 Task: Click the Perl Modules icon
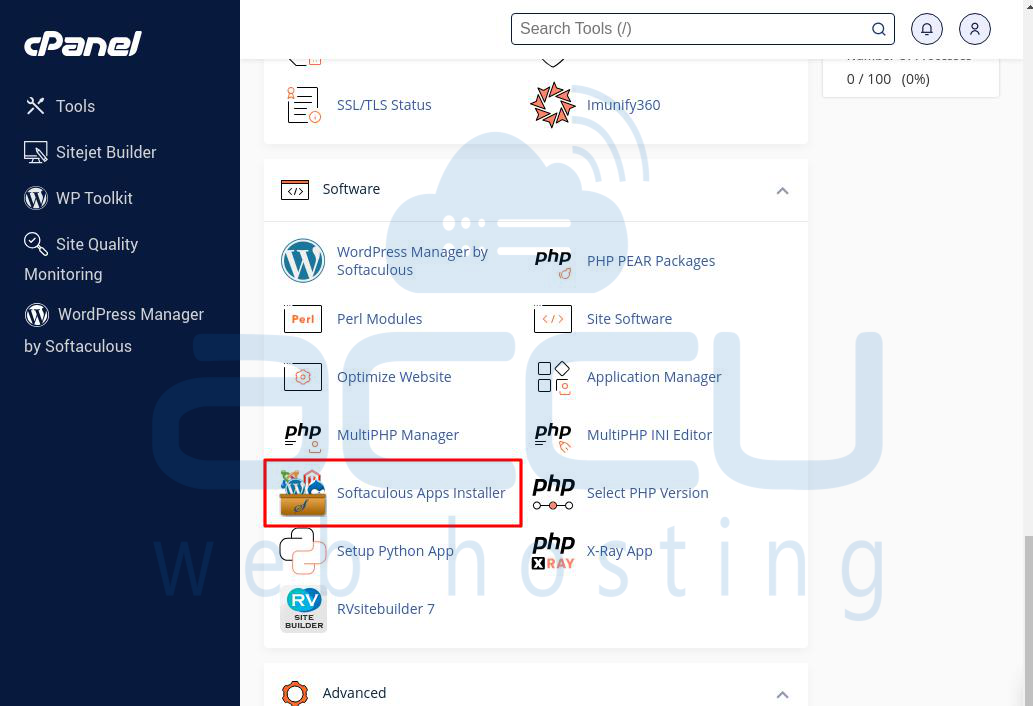[x=302, y=319]
